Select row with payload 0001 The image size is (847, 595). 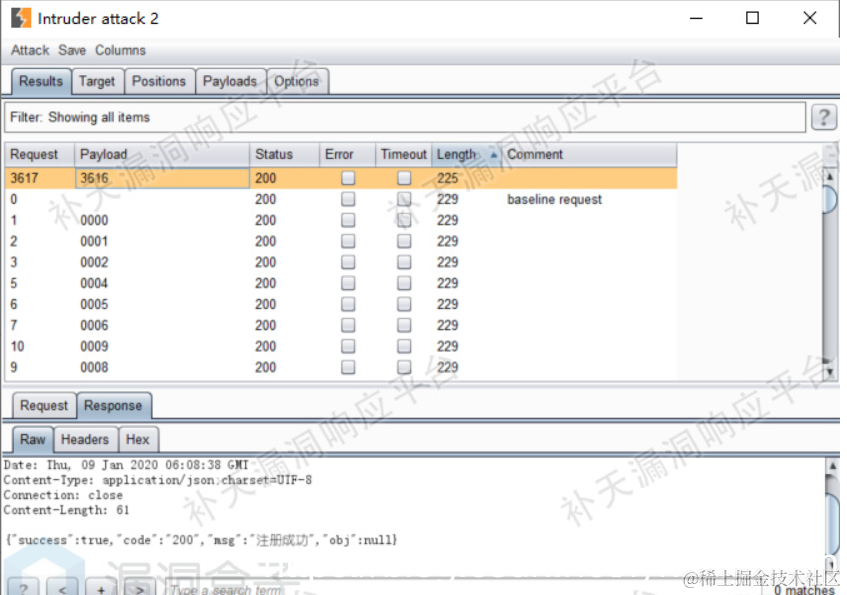340,241
